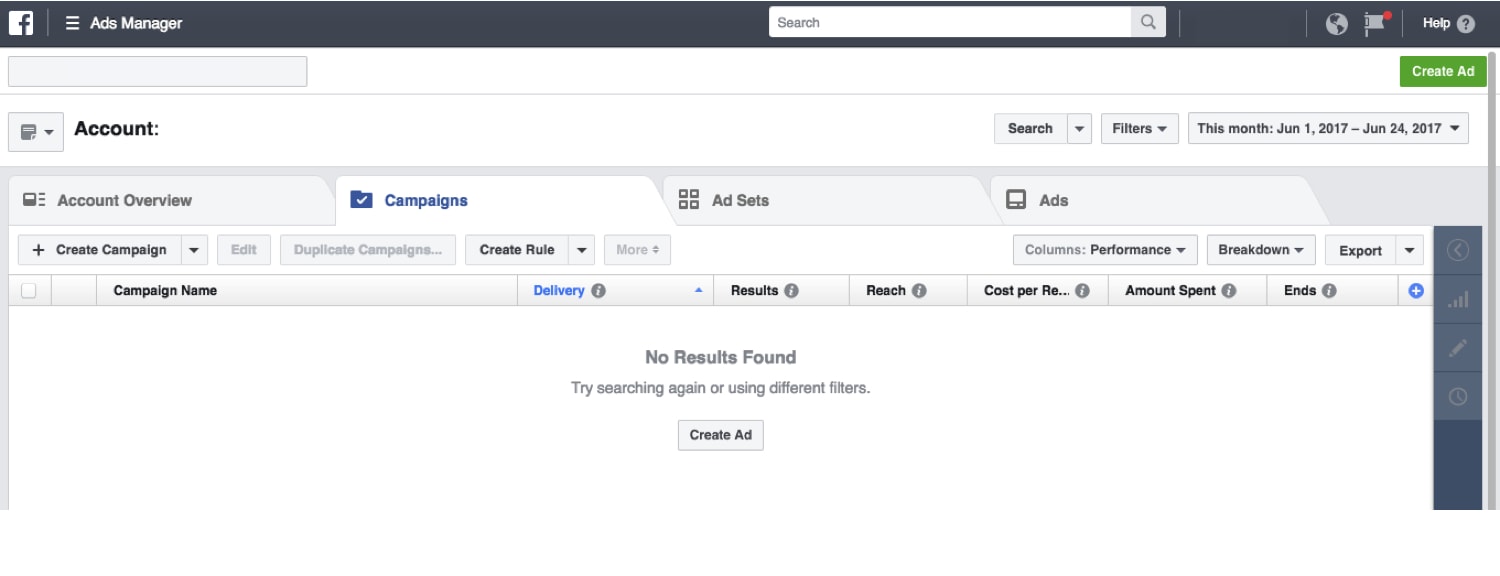Click the Help question mark icon
This screenshot has height=576, width=1500.
(x=1469, y=22)
